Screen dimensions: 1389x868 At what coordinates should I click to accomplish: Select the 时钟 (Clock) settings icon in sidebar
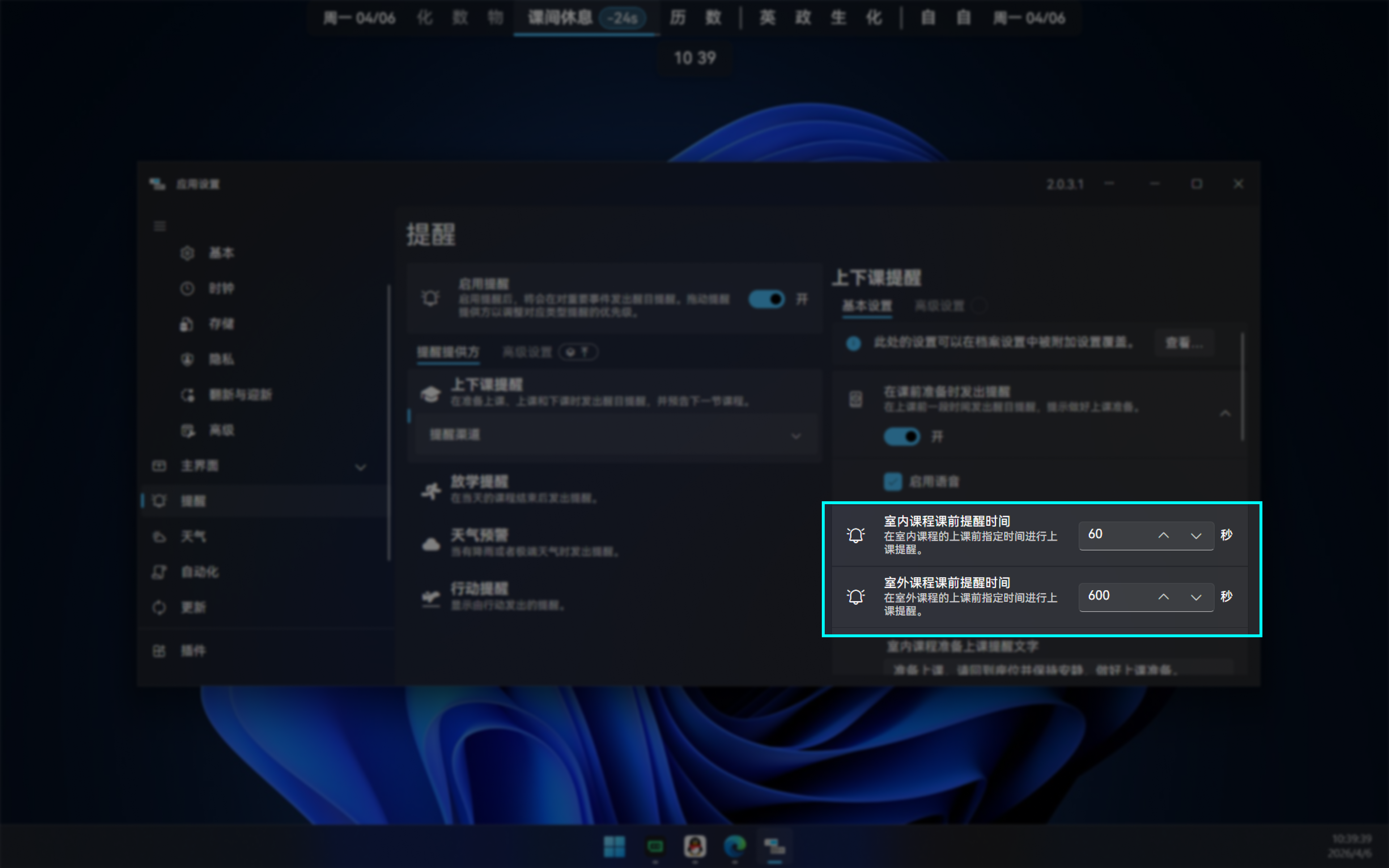188,289
